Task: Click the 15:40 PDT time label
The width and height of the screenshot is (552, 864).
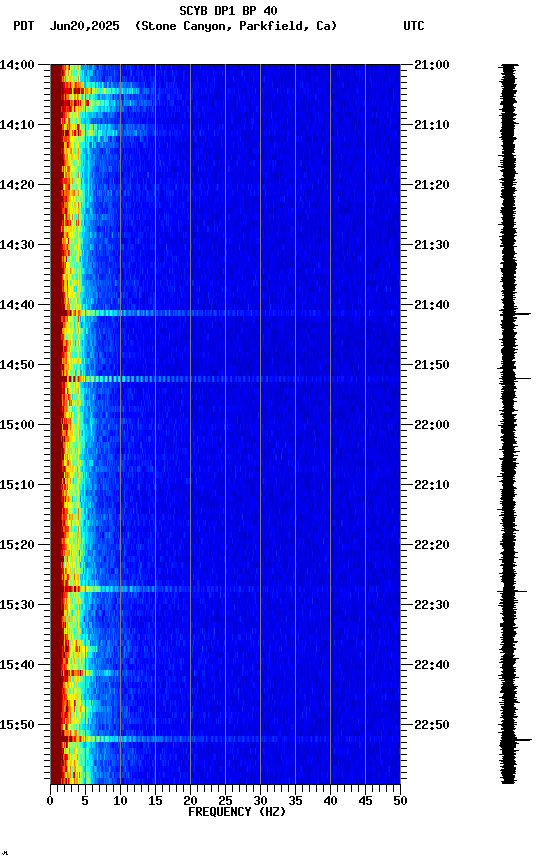Action: point(17,666)
